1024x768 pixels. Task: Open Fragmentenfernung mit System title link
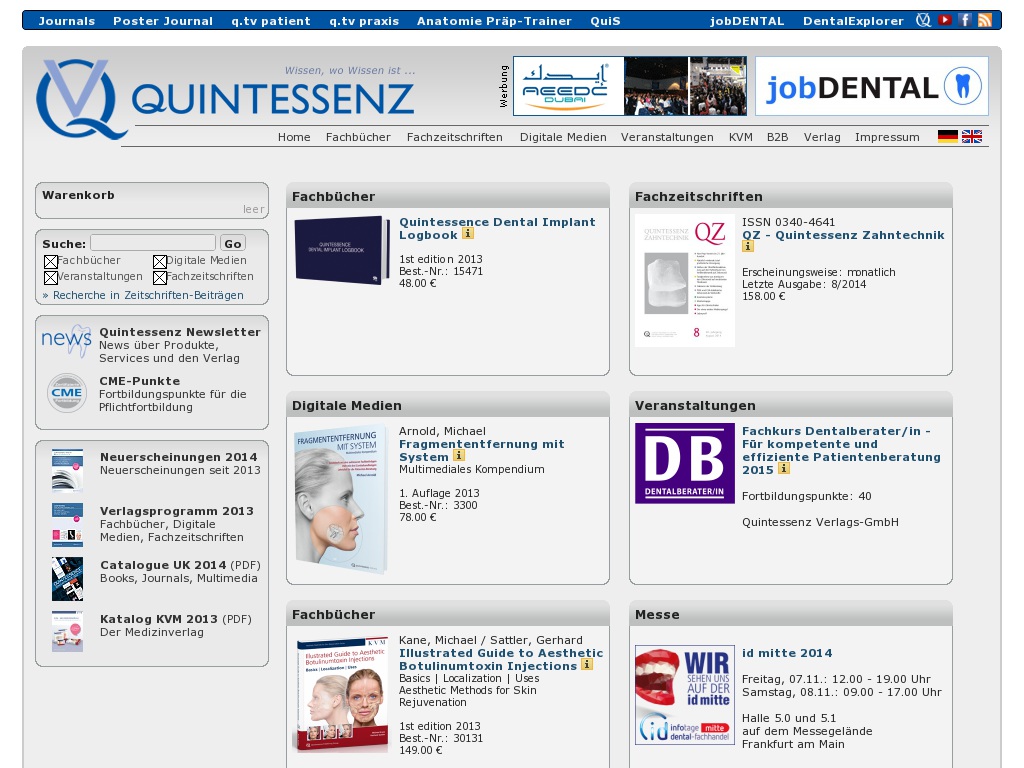[481, 451]
